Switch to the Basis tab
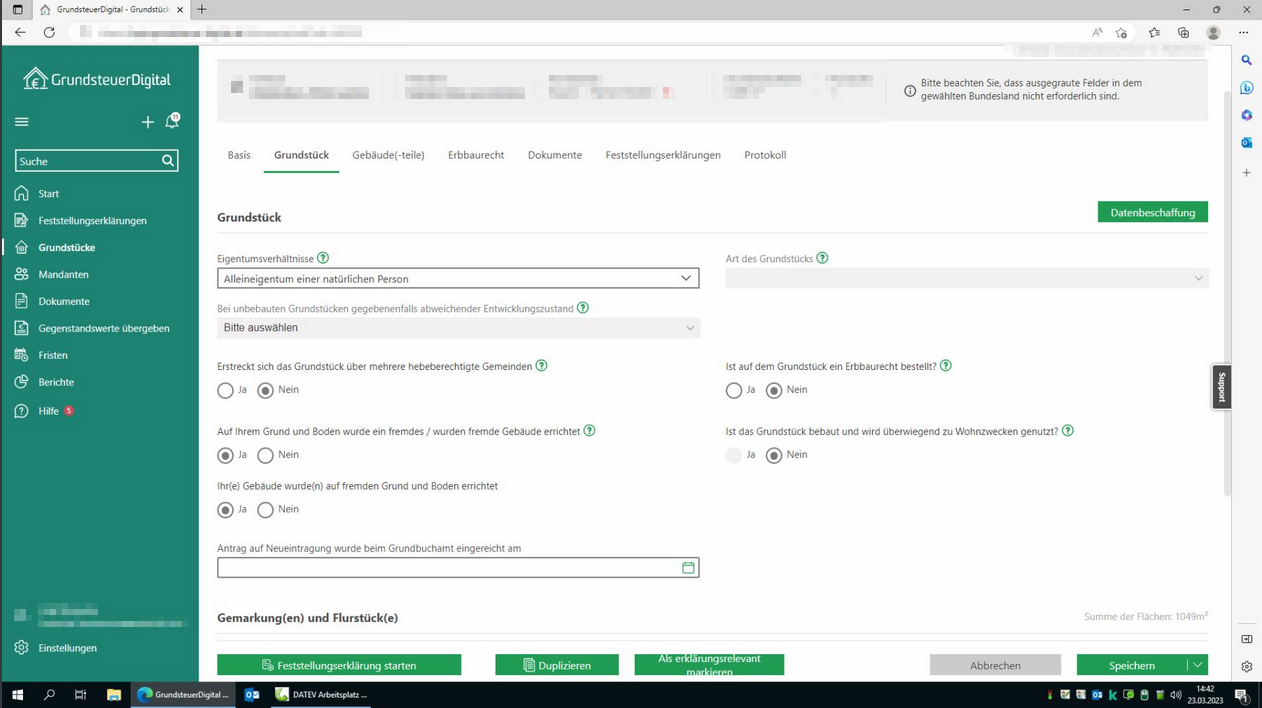This screenshot has height=708, width=1262. pos(239,155)
